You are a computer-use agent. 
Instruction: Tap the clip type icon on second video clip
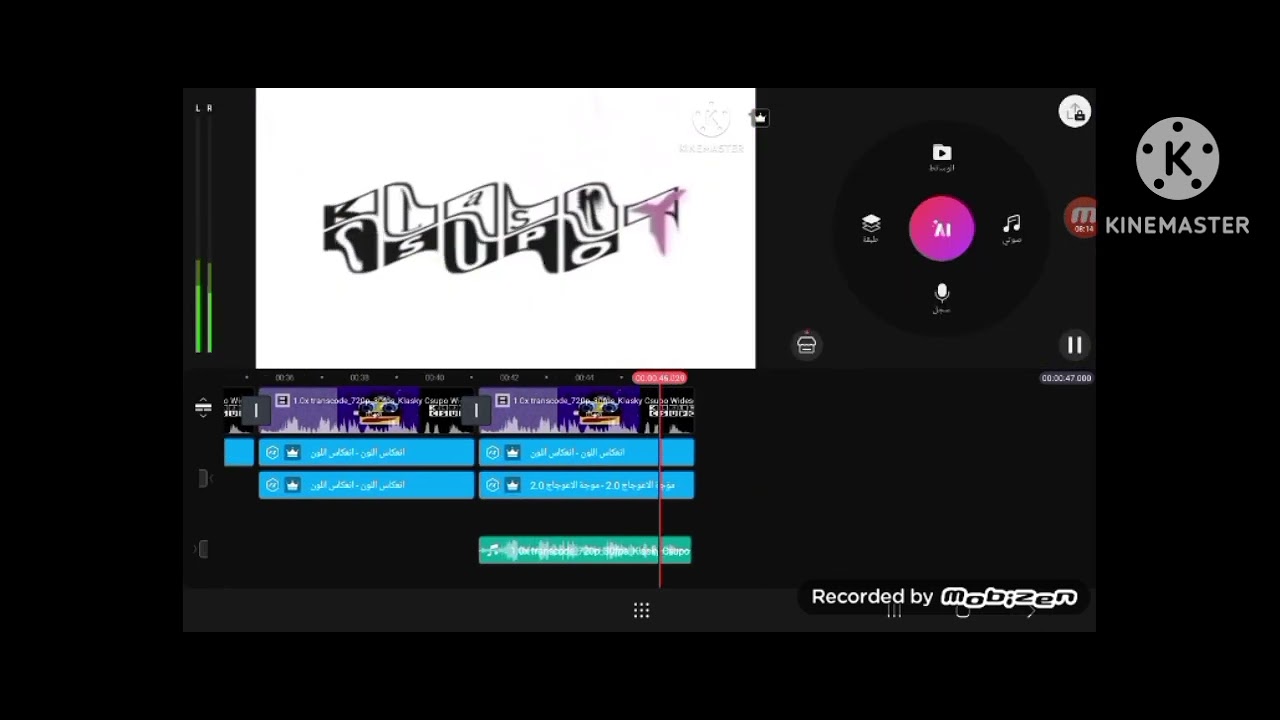[502, 400]
